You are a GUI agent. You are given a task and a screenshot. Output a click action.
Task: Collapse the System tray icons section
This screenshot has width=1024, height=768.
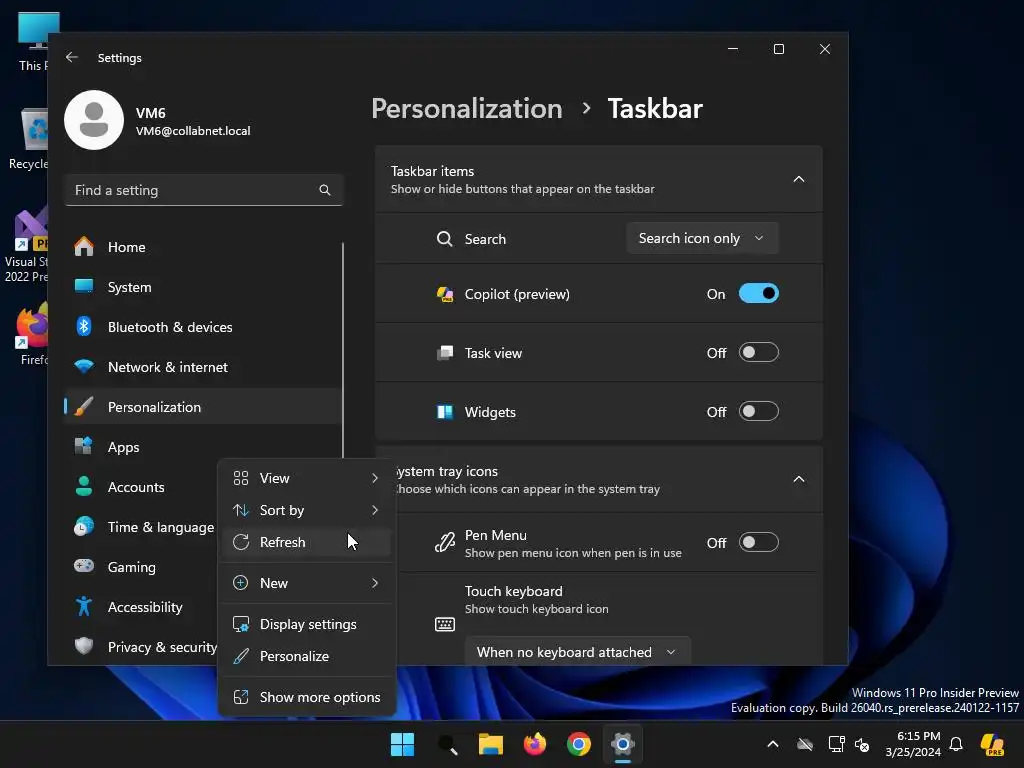(x=799, y=479)
